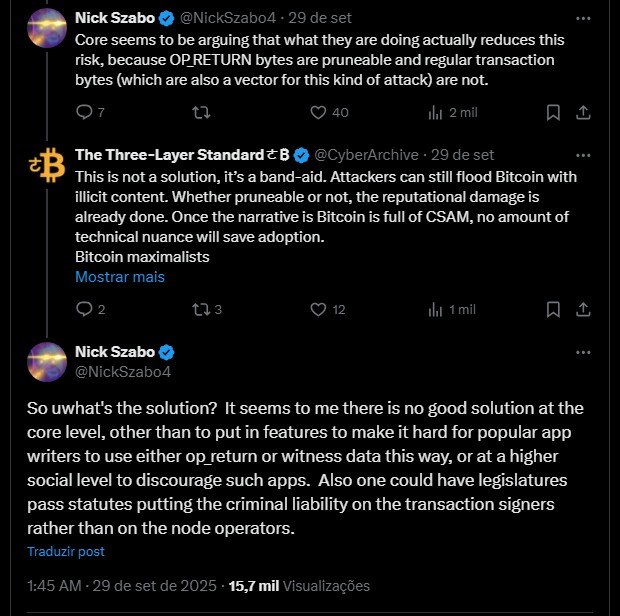Click Traduzir post link

(x=65, y=551)
